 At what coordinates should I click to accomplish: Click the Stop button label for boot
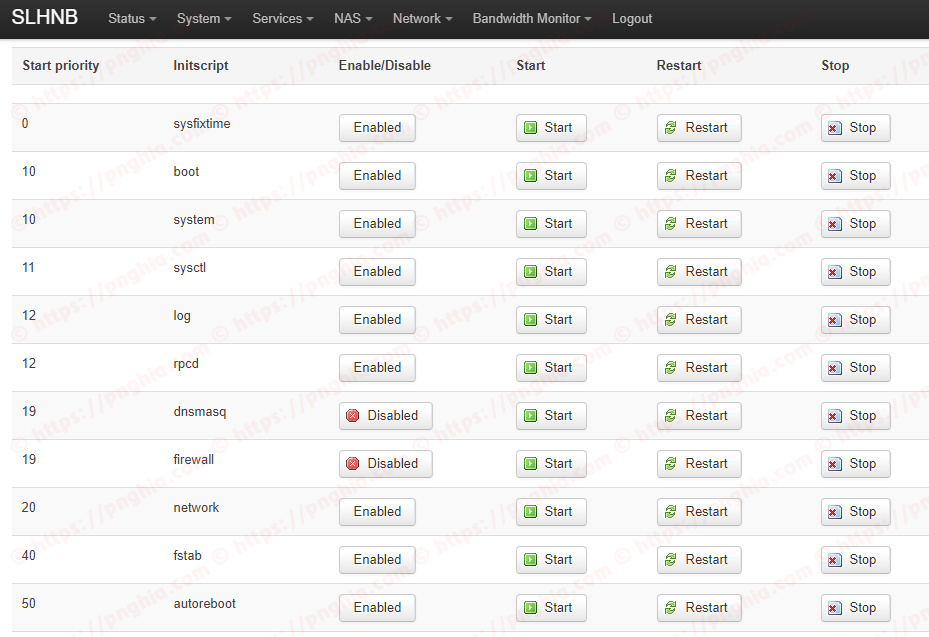tap(863, 176)
